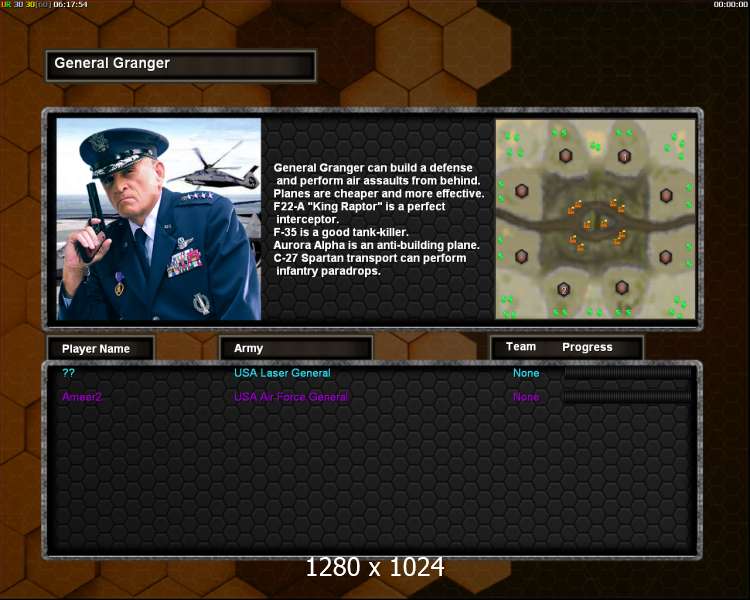Viewport: 750px width, 600px height.
Task: Select start position 2 on the minimap
Action: (563, 289)
